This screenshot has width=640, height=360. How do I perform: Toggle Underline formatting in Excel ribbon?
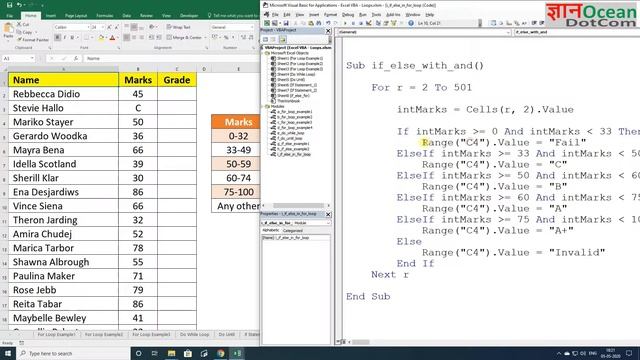[x=72, y=38]
